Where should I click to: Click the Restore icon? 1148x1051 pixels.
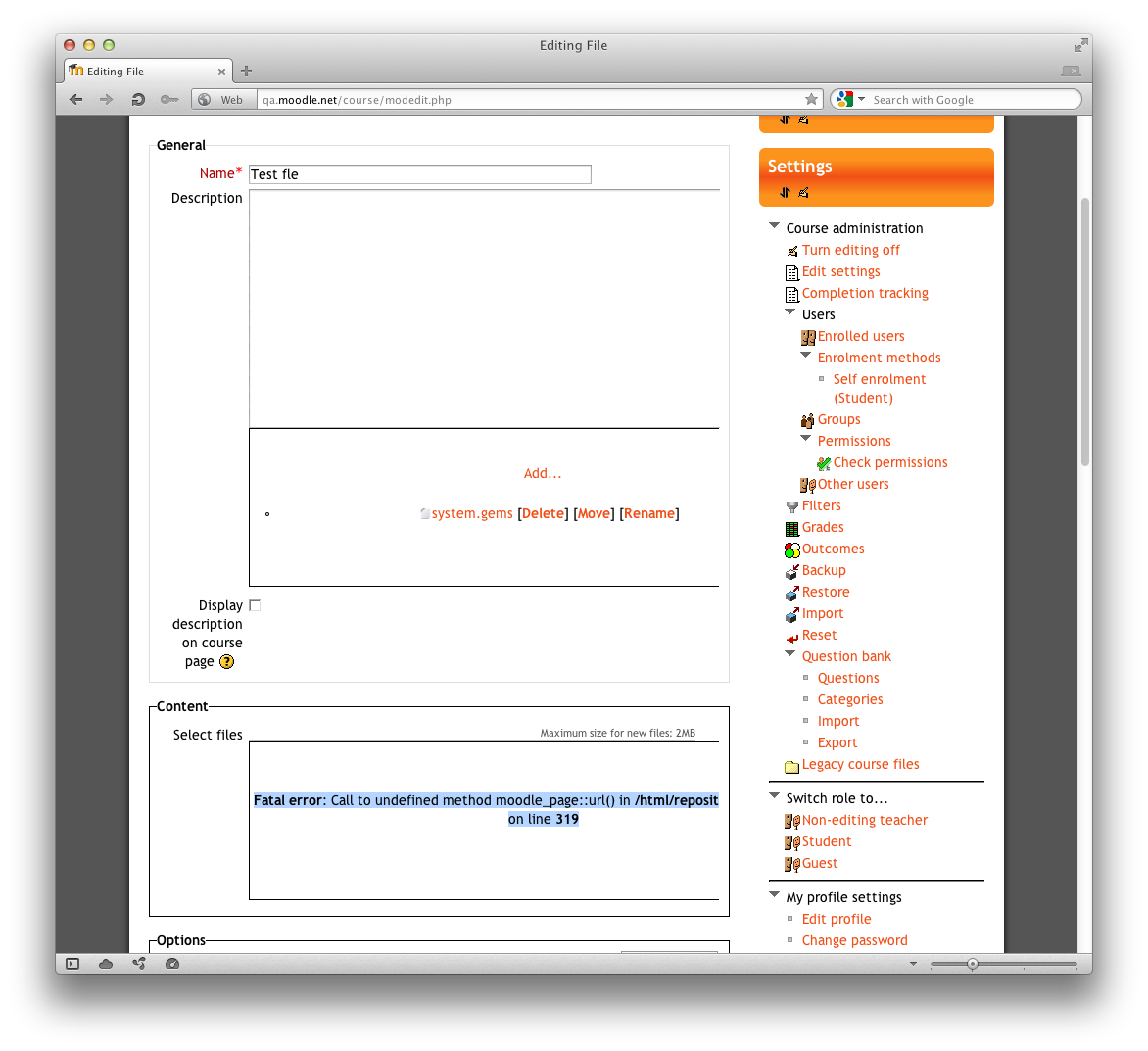pyautogui.click(x=792, y=593)
